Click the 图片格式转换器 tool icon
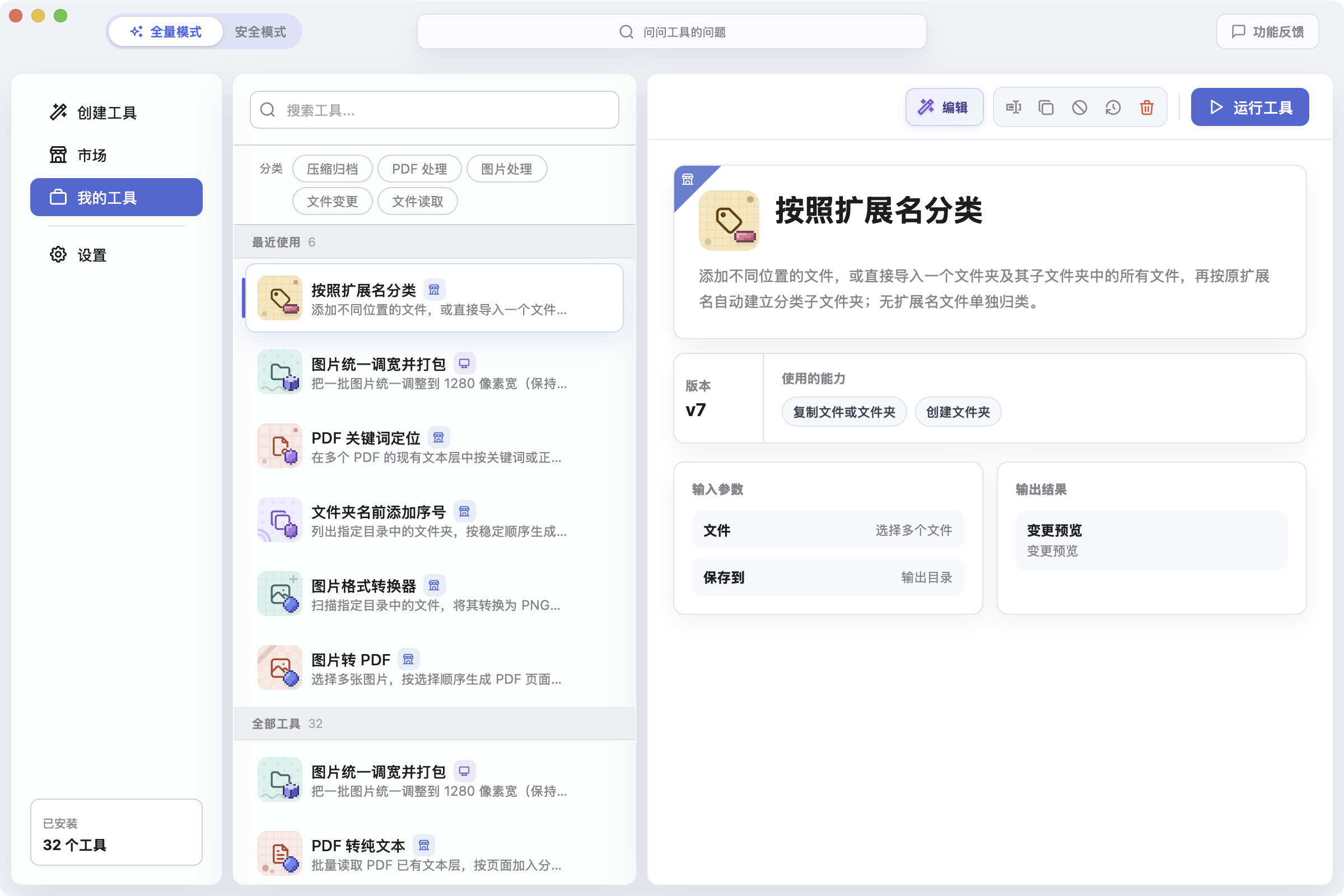The height and width of the screenshot is (896, 1344). 280,594
